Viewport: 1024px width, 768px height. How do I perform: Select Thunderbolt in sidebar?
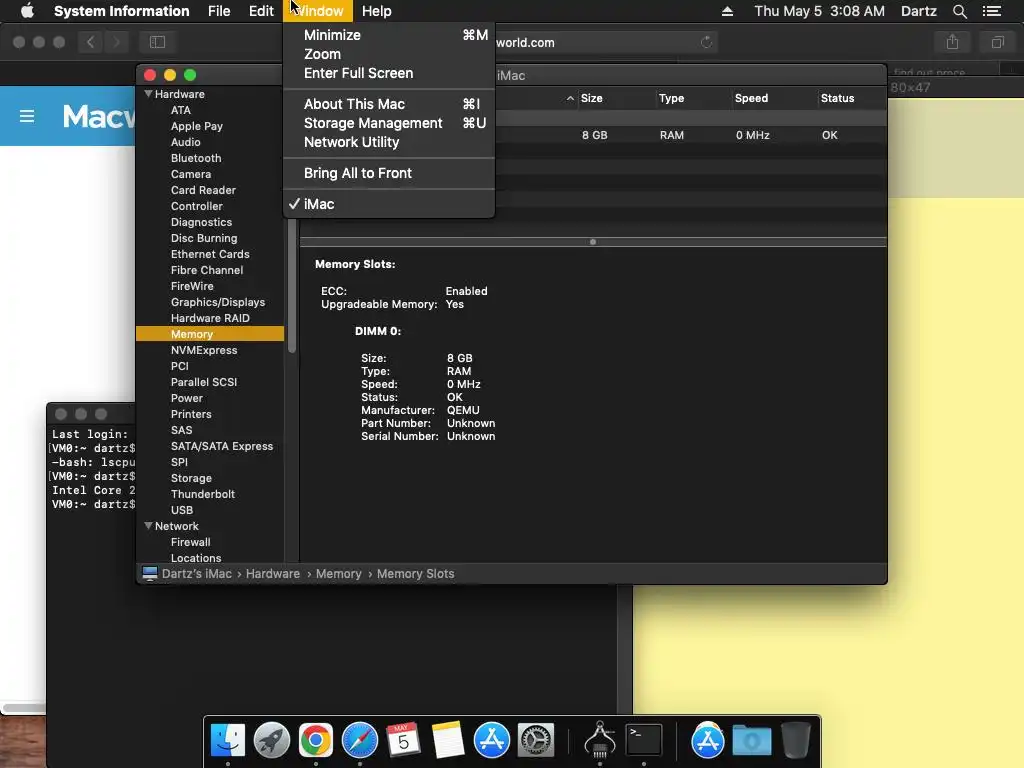pyautogui.click(x=202, y=494)
